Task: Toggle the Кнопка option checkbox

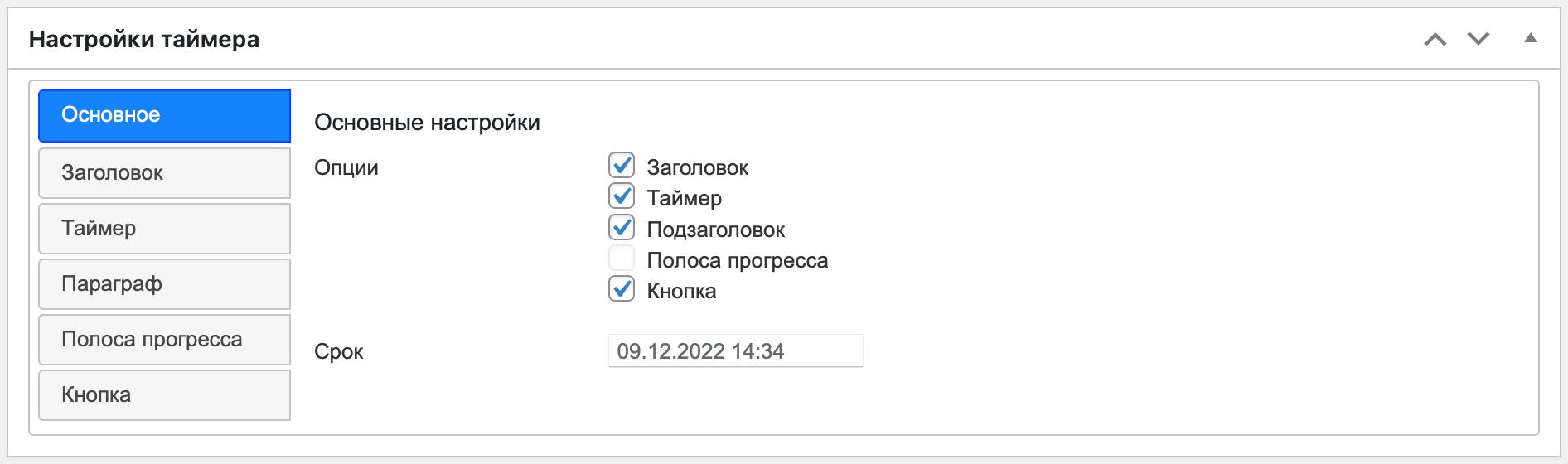Action: pos(622,289)
